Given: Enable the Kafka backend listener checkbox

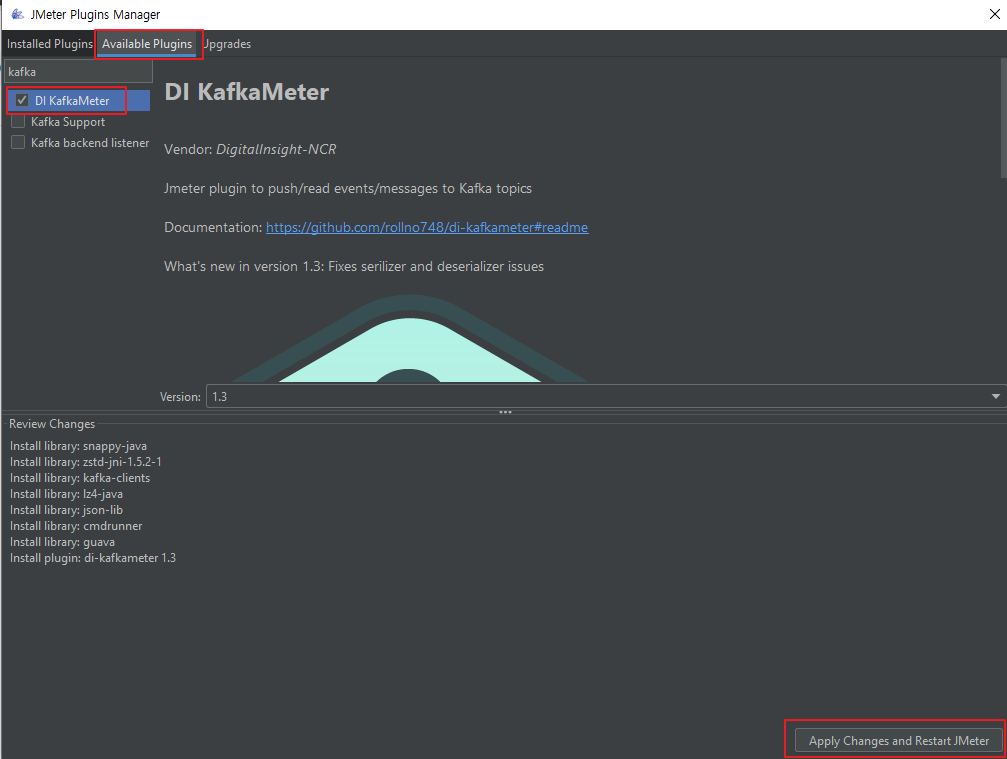Looking at the screenshot, I should click(x=18, y=142).
